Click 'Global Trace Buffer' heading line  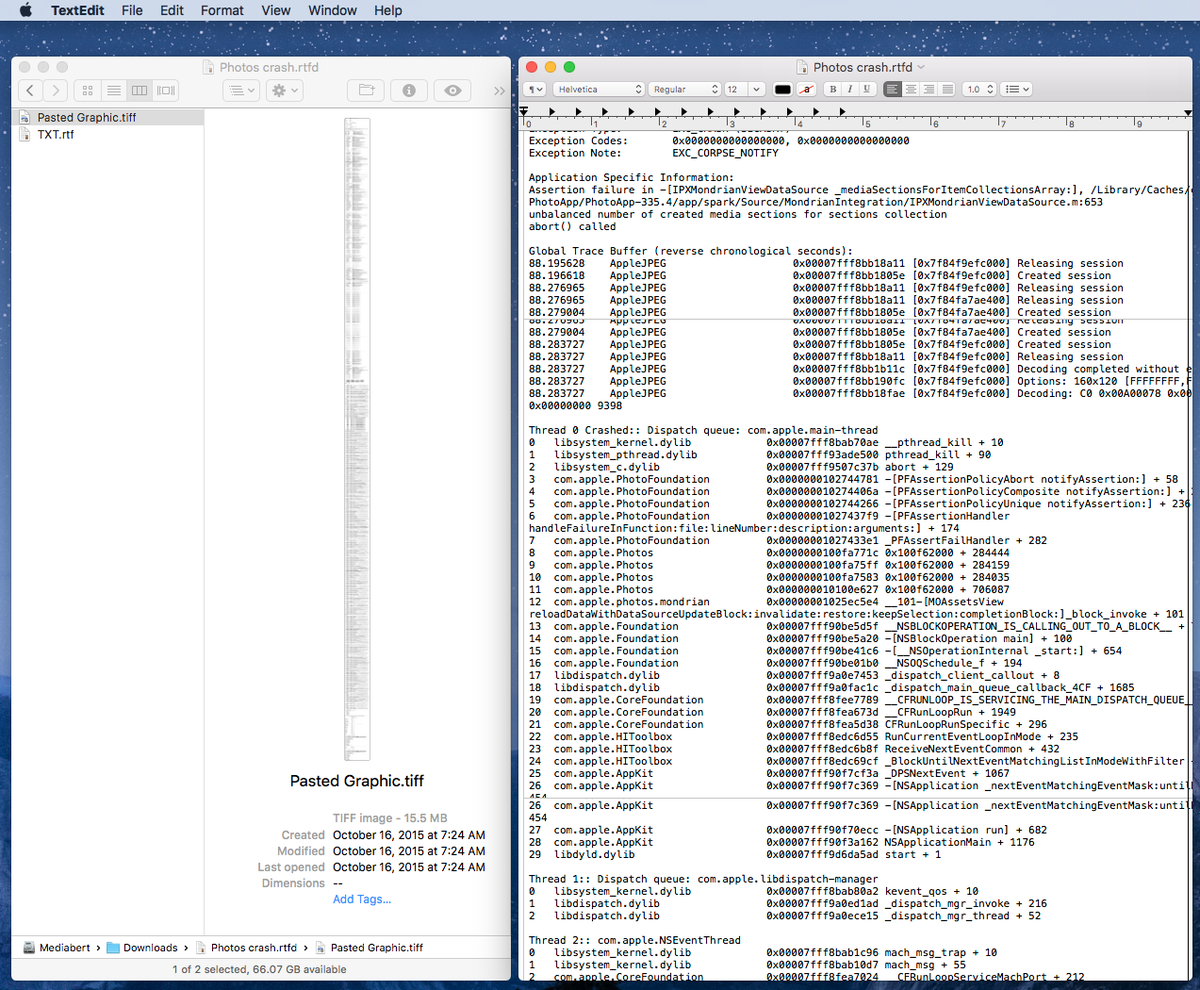click(691, 250)
